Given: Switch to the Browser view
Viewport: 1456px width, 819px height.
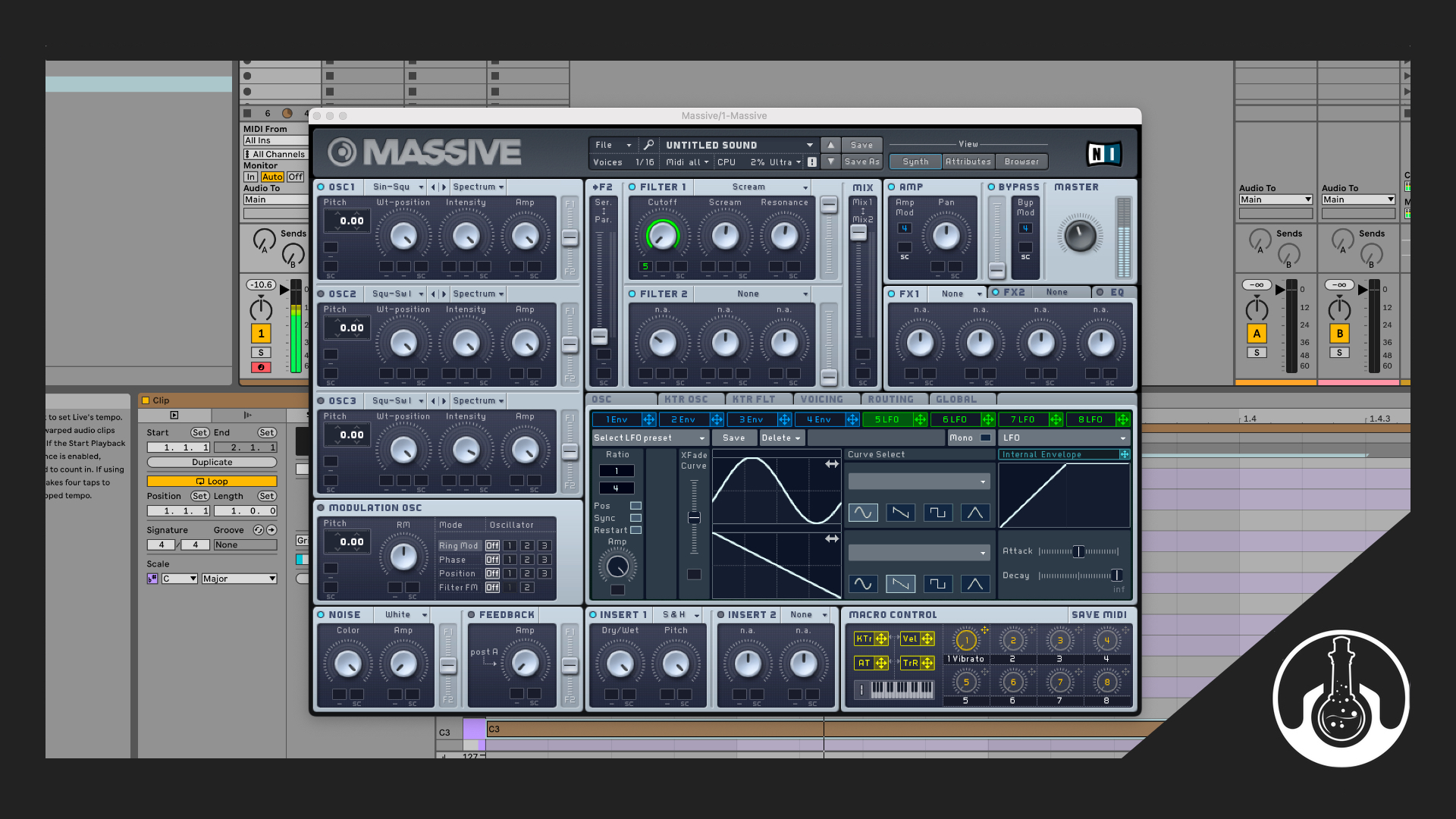Looking at the screenshot, I should pos(1021,162).
